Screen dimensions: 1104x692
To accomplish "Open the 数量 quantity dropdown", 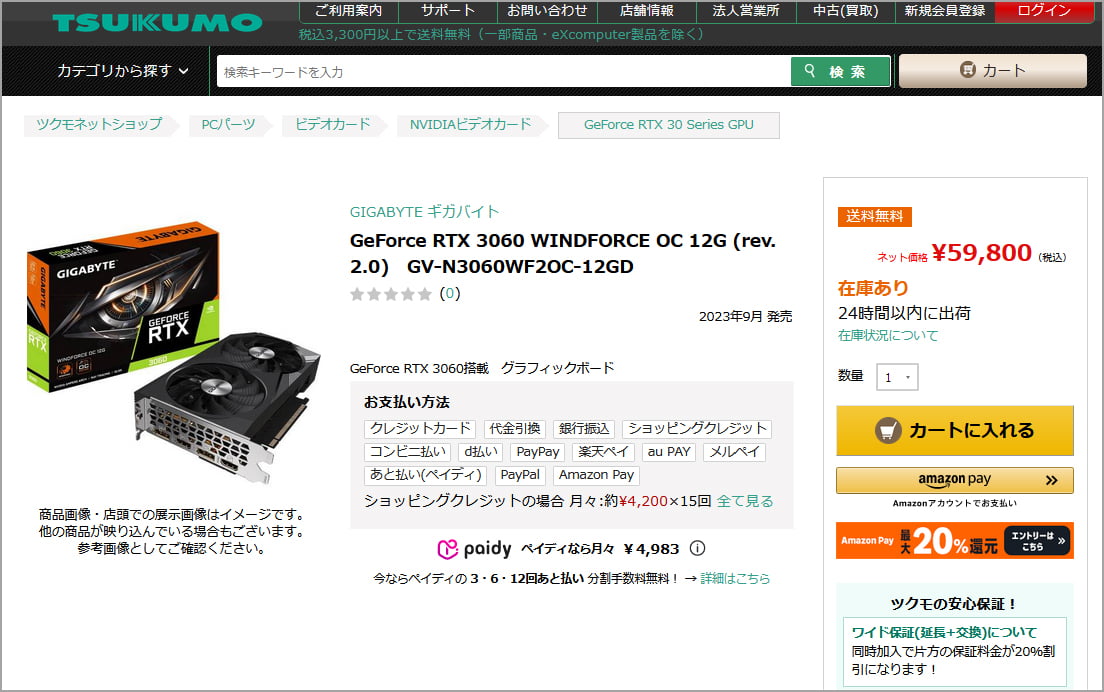I will pyautogui.click(x=897, y=377).
